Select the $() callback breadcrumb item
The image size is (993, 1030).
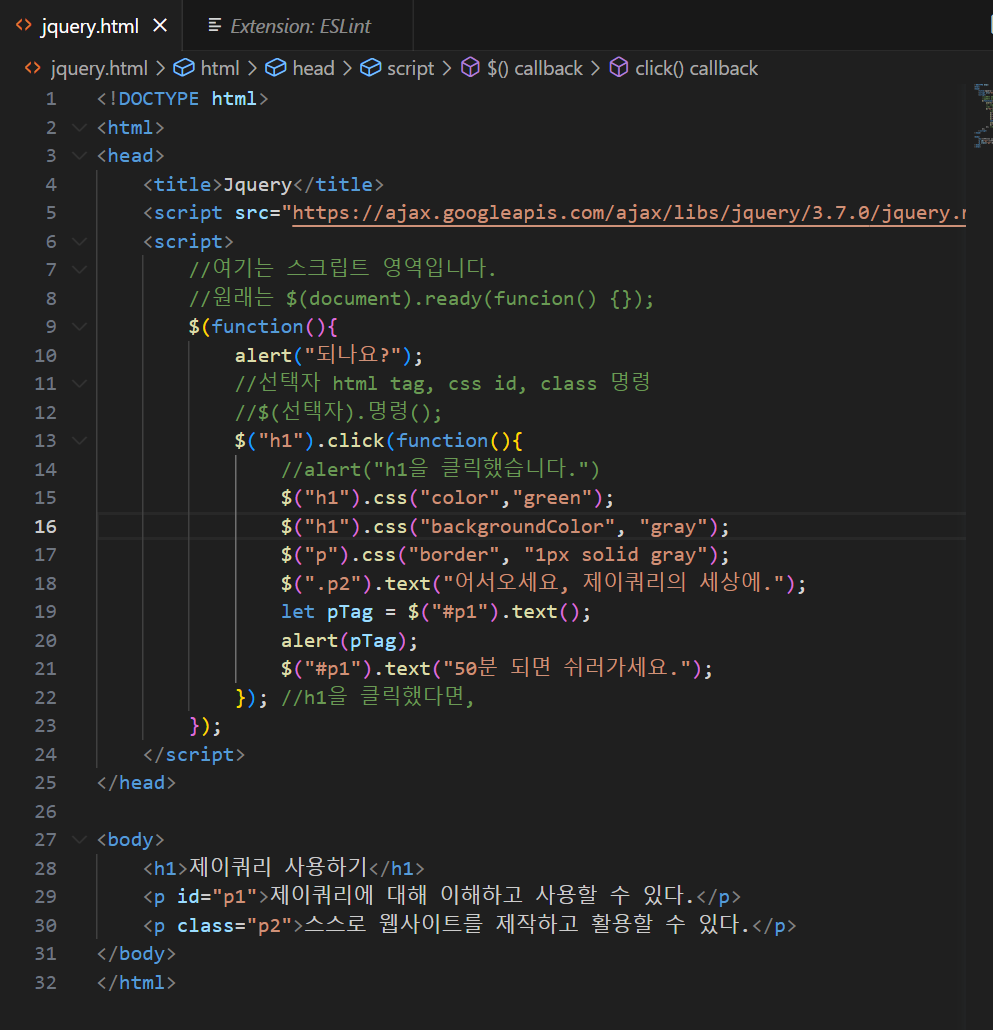point(535,68)
